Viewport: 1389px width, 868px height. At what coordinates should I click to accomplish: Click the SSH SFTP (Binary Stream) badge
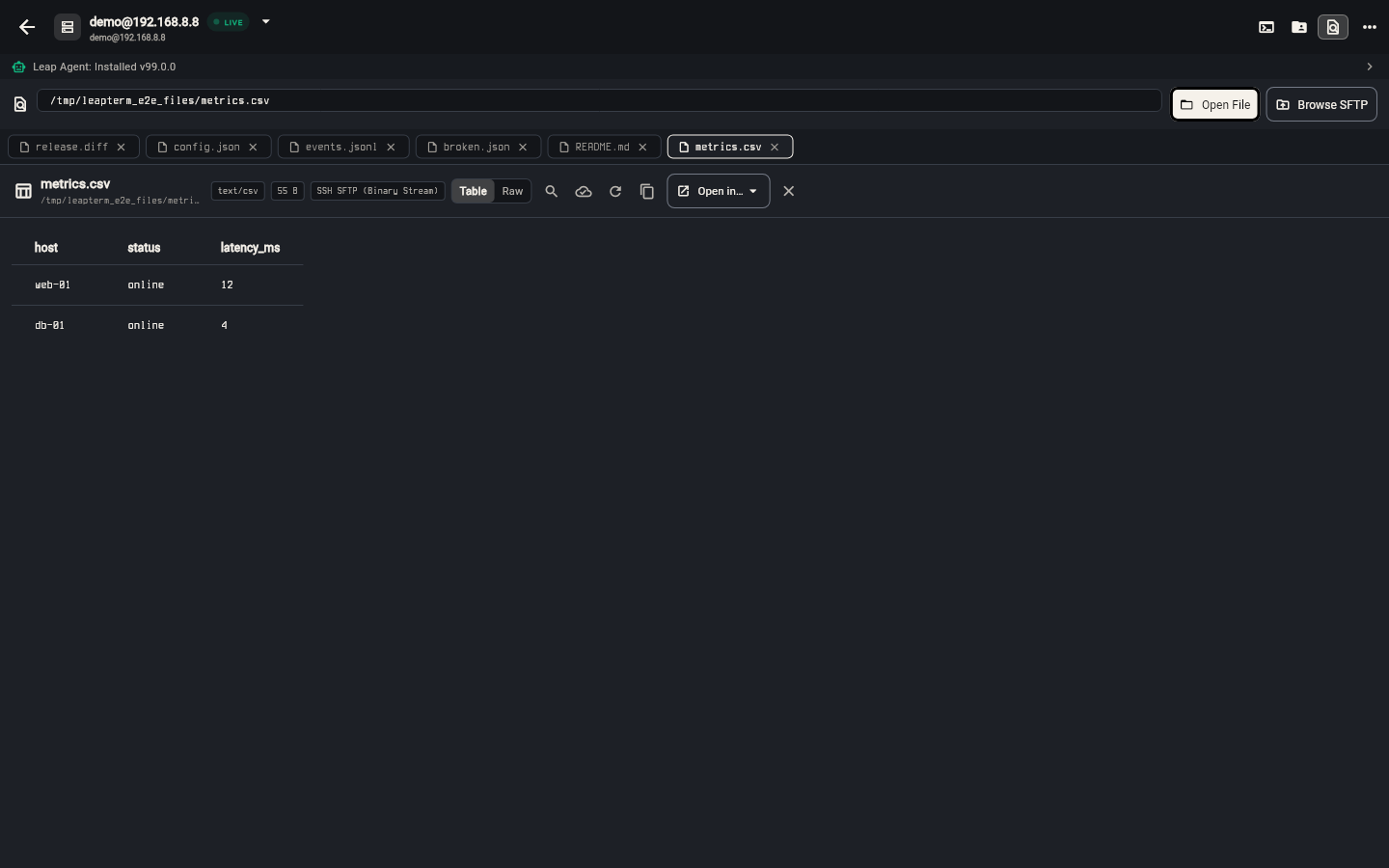[x=377, y=191]
